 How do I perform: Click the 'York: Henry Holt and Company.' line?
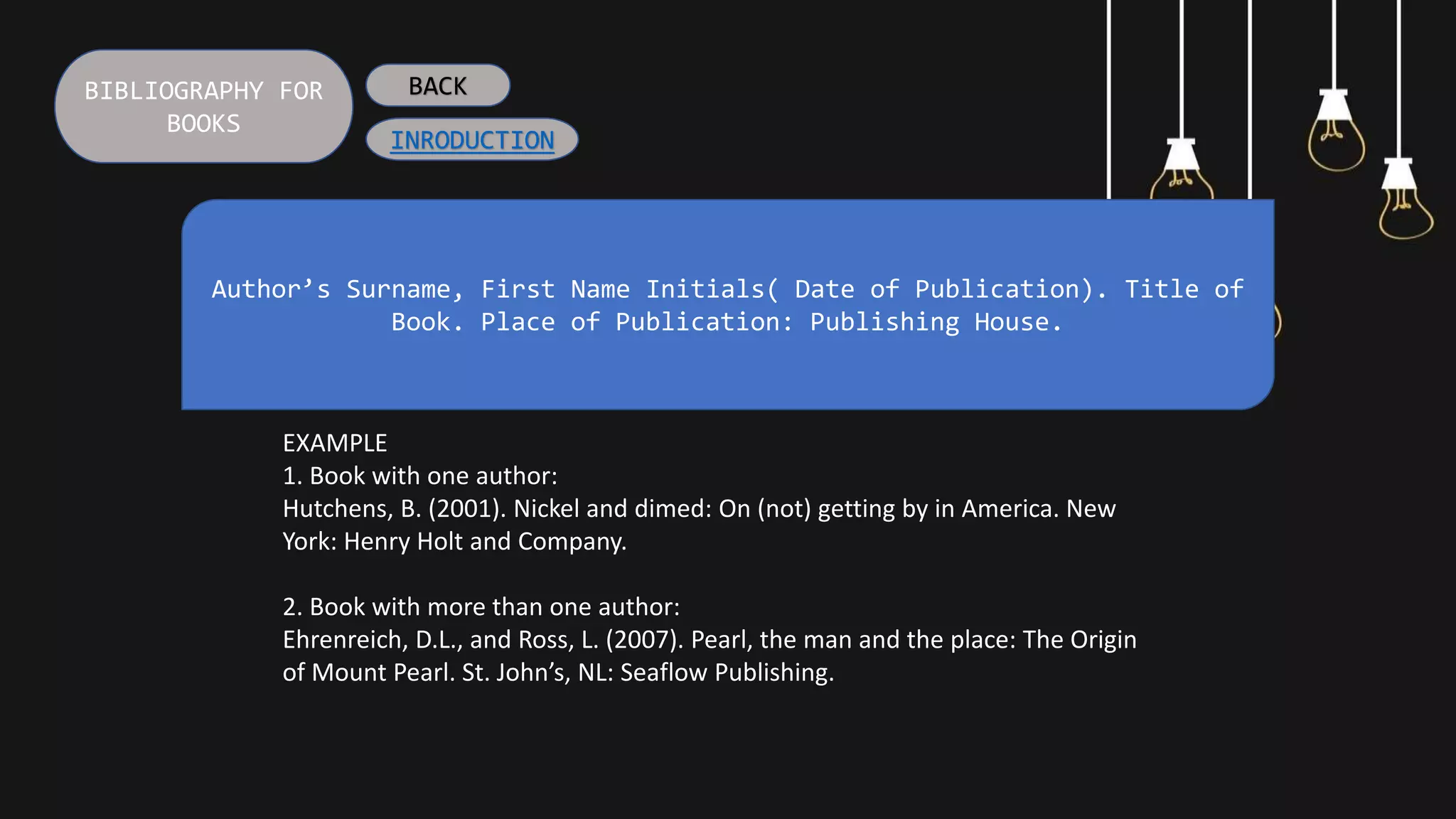pos(454,541)
